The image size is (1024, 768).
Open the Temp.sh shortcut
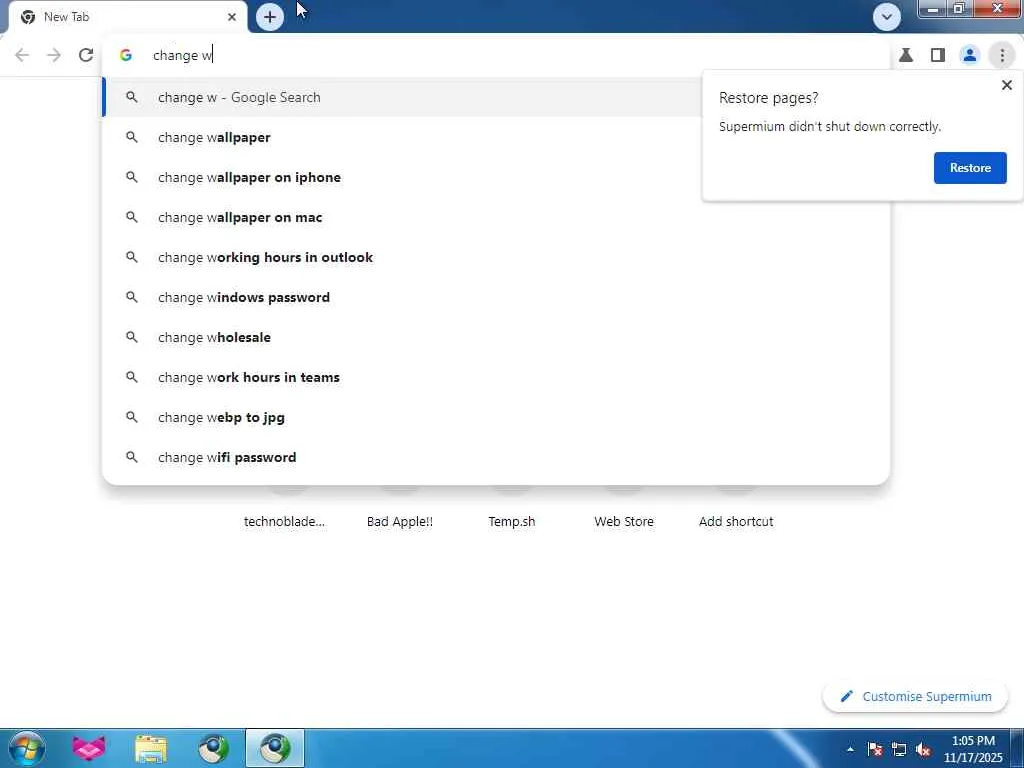coord(511,521)
